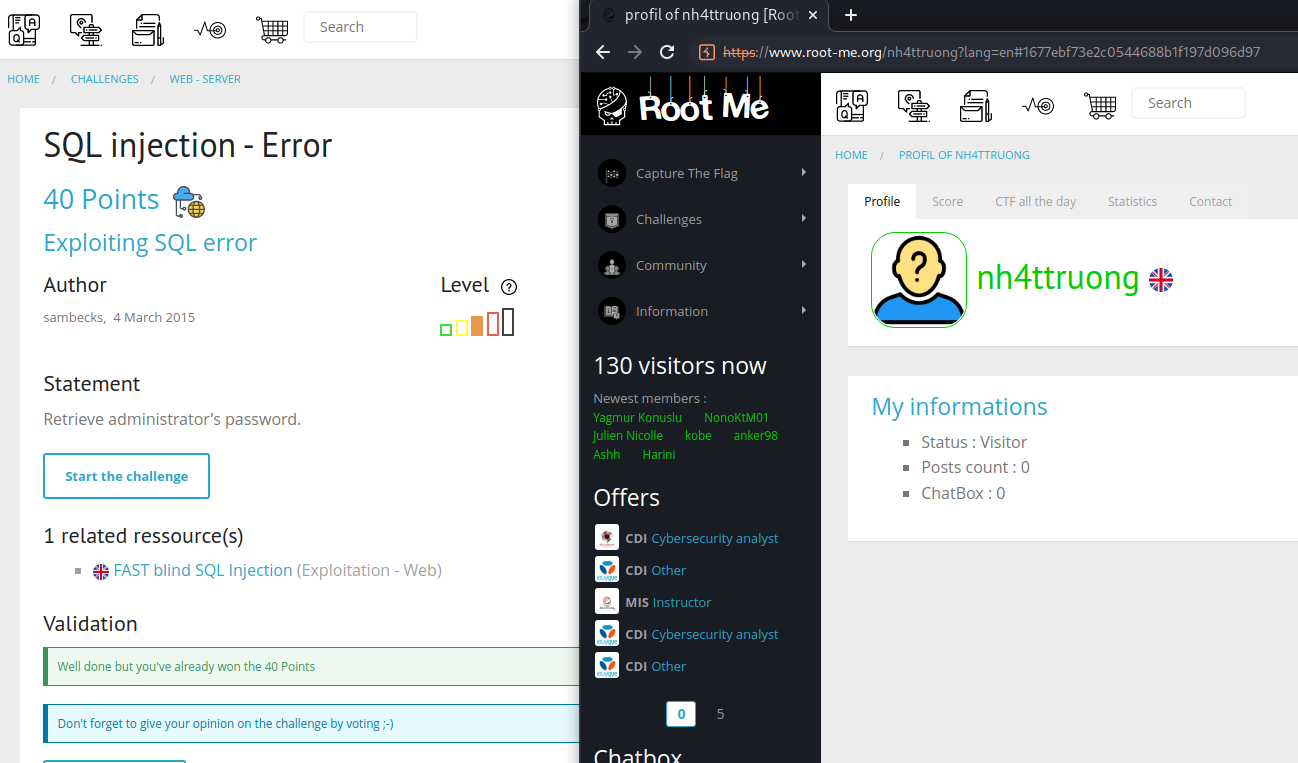Open newest member anker98 profile
This screenshot has height=763, width=1298.
point(756,435)
